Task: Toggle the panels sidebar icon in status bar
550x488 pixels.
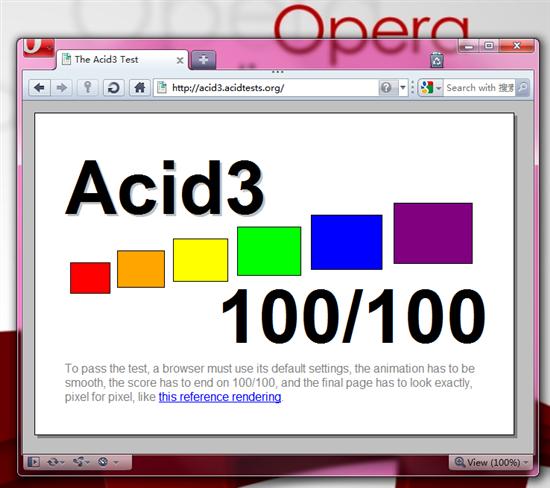Action: tap(33, 462)
